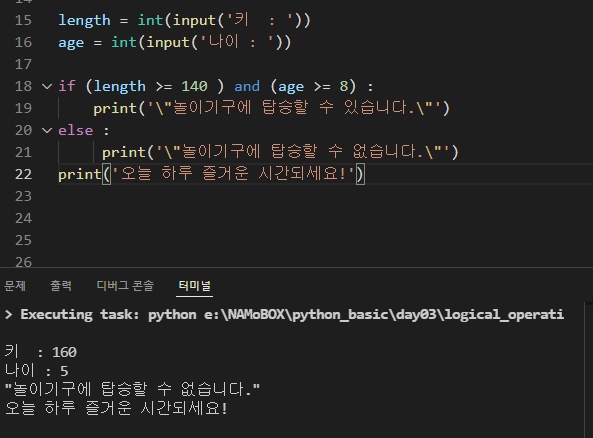Click terminal output '키 : 160'

pyautogui.click(x=40, y=352)
